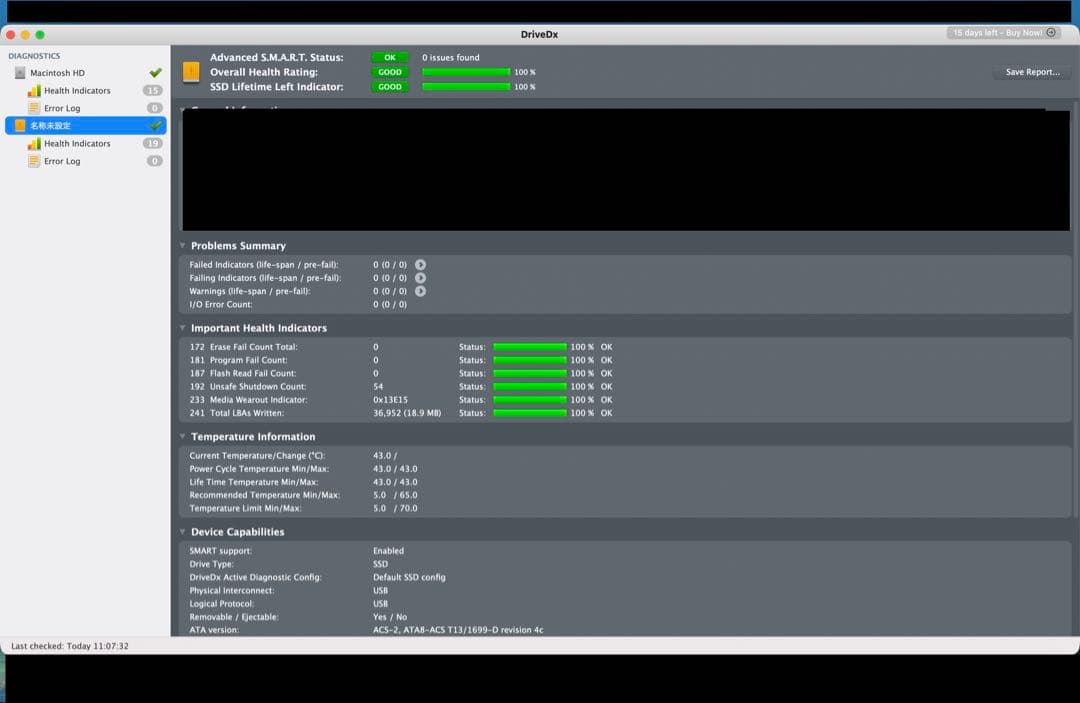The width and height of the screenshot is (1080, 703).
Task: Click arrow button next to Failing Indicators
Action: click(x=420, y=278)
